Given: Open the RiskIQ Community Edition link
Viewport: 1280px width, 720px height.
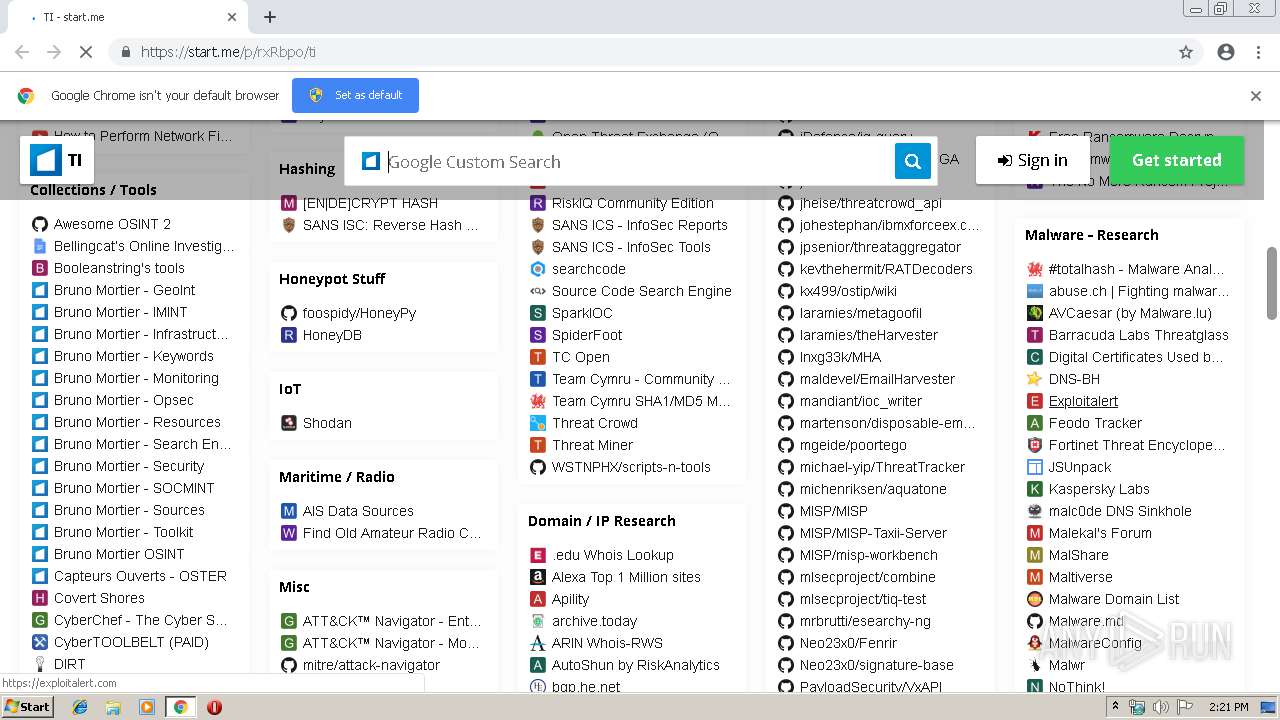Looking at the screenshot, I should click(x=632, y=203).
